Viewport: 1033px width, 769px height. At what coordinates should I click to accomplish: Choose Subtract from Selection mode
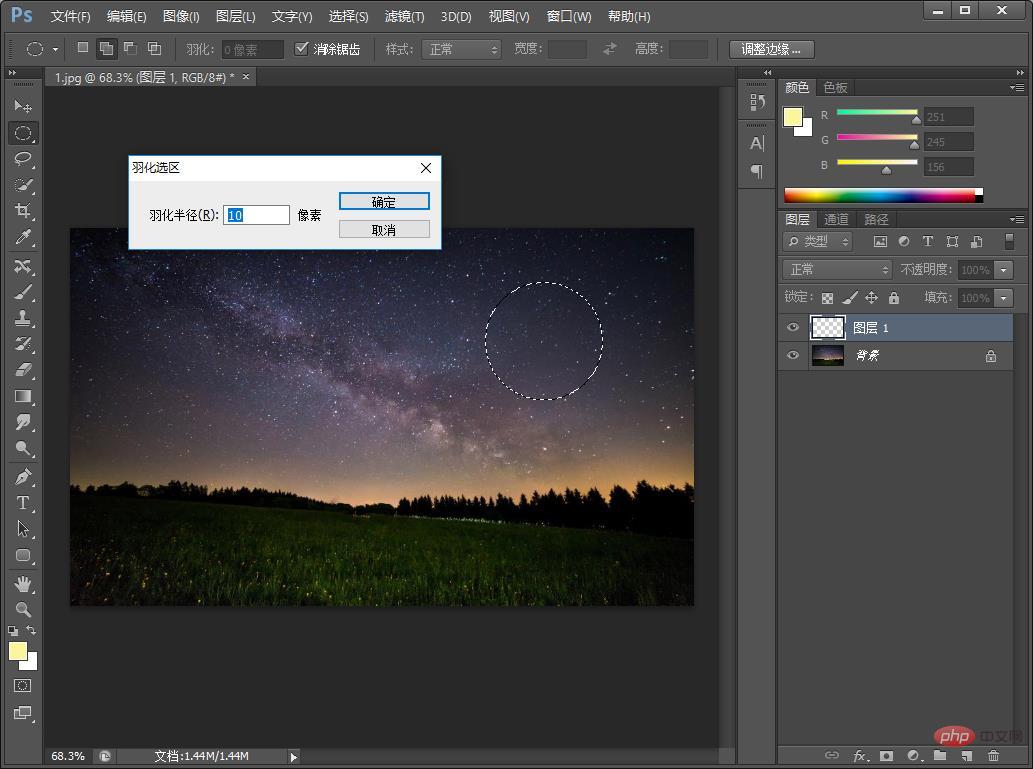coord(130,47)
